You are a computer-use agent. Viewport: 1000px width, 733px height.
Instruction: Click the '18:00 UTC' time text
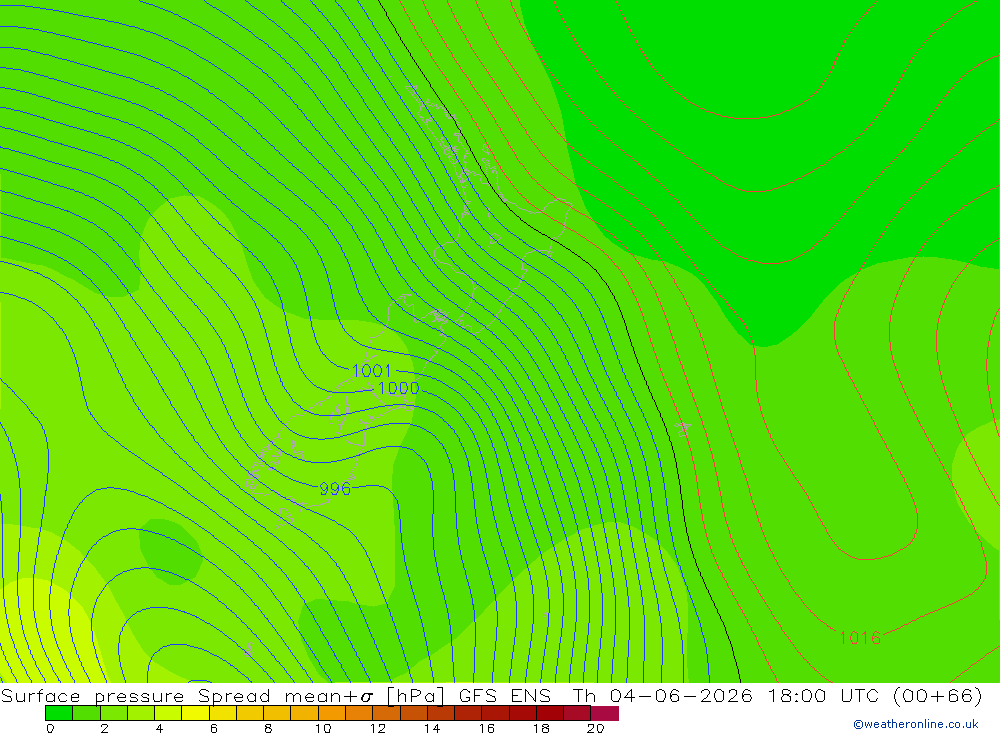[x=824, y=695]
